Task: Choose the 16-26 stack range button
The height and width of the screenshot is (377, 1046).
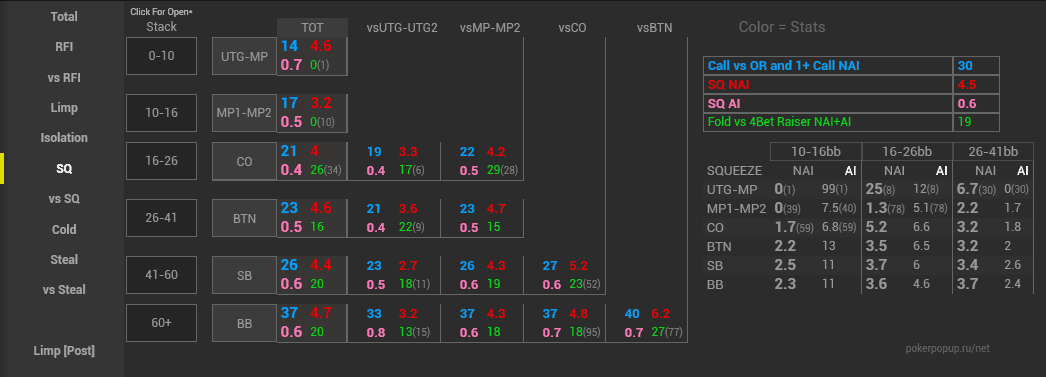Action: click(x=161, y=161)
